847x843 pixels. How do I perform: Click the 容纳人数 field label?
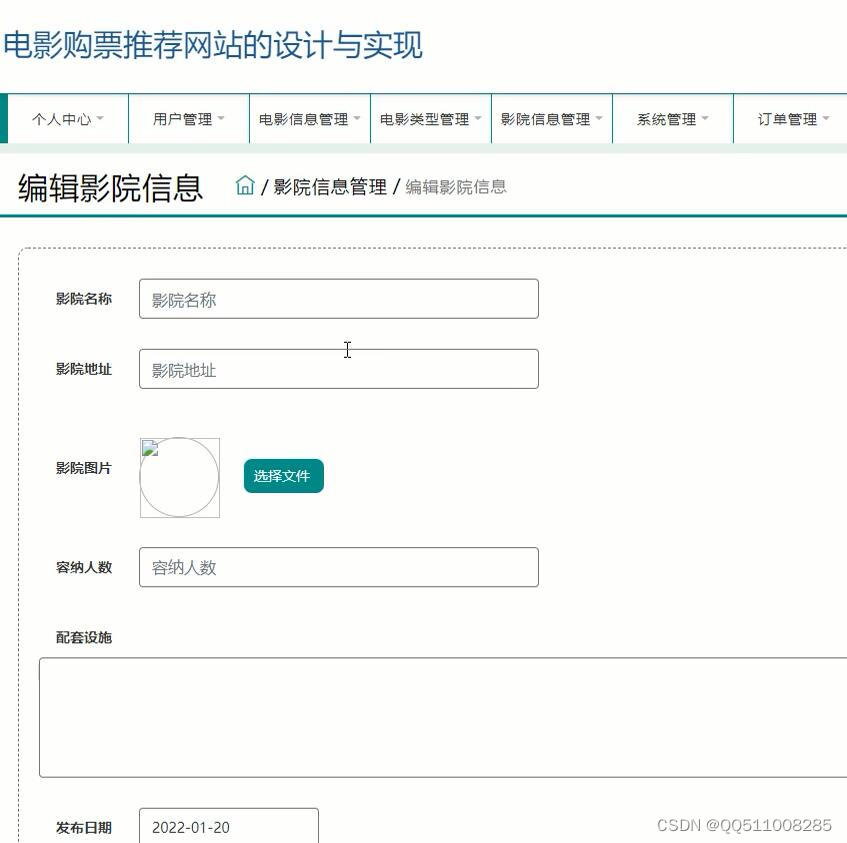pos(84,567)
